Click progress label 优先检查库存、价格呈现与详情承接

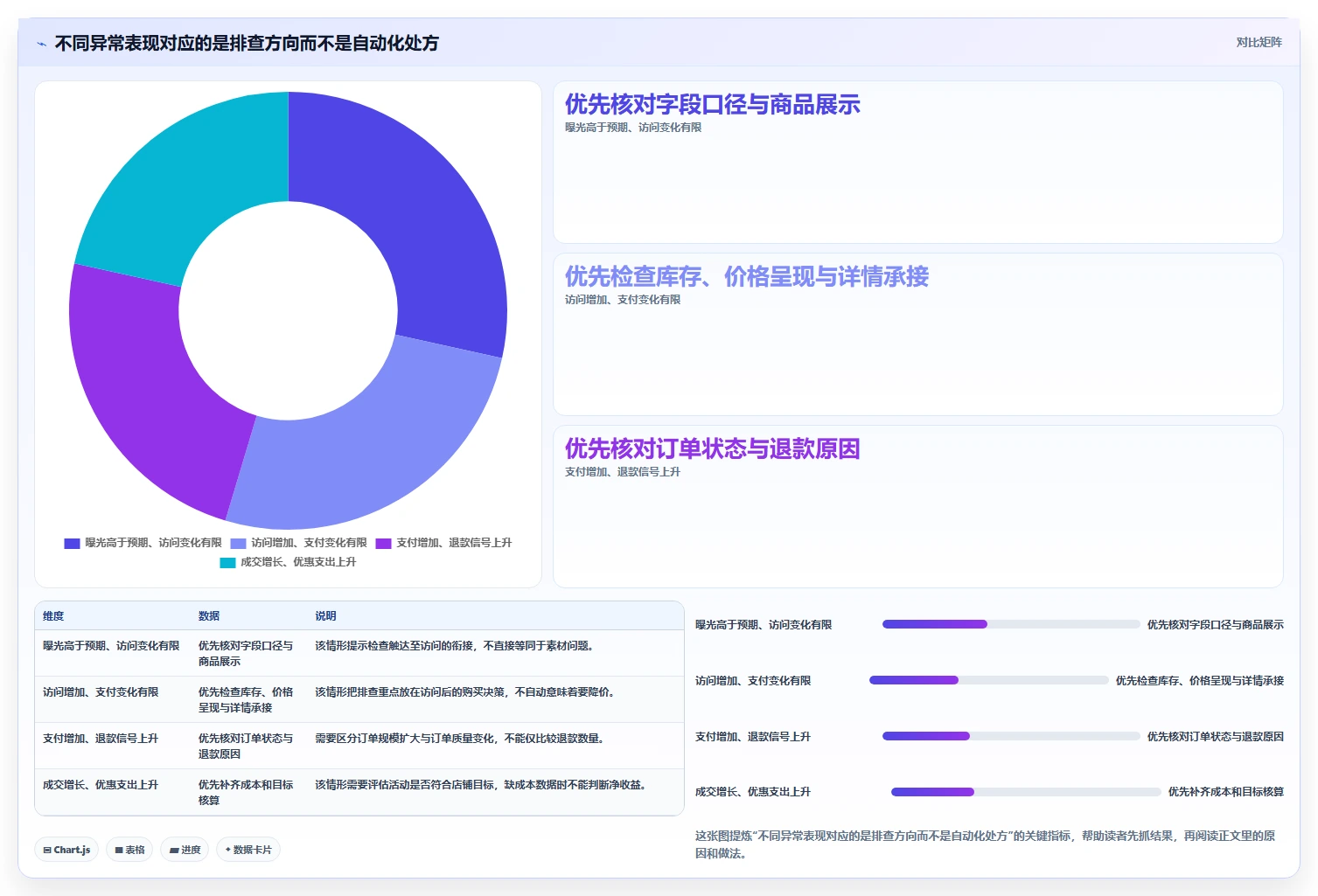click(1200, 681)
